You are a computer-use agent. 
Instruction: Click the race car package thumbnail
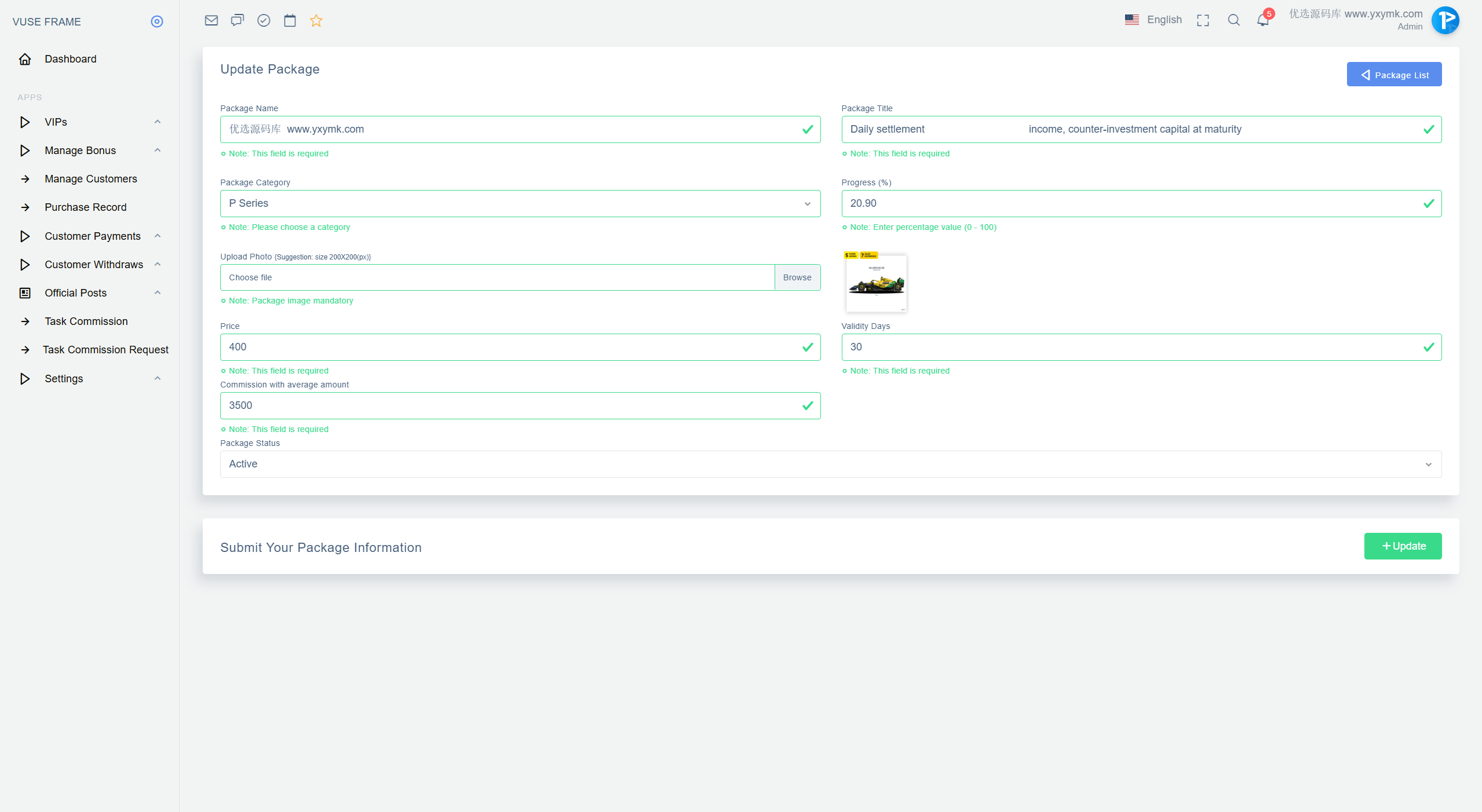click(x=876, y=283)
